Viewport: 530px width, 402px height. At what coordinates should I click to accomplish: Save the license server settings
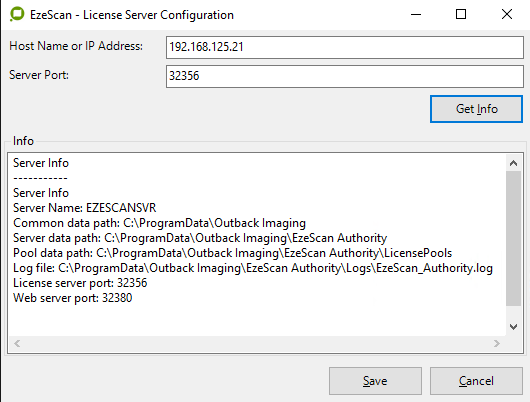pos(375,381)
